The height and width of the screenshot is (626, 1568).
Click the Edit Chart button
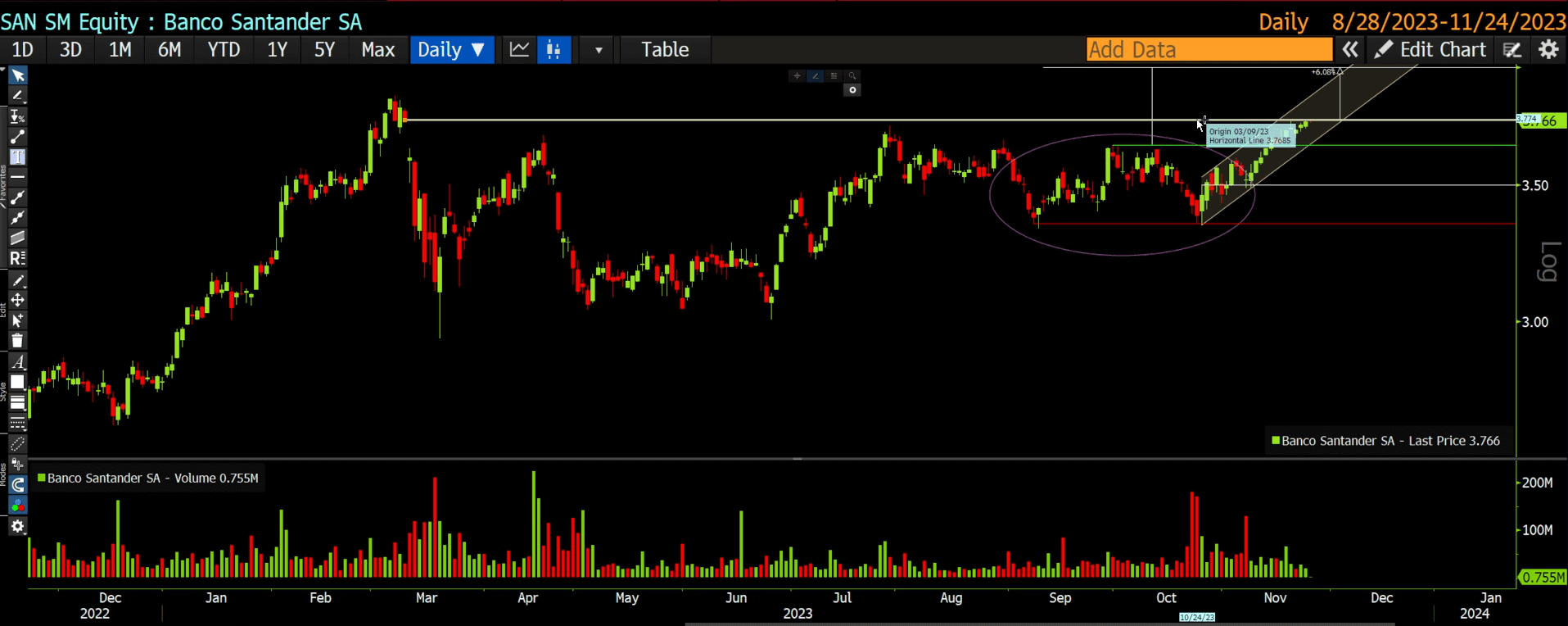[x=1430, y=49]
